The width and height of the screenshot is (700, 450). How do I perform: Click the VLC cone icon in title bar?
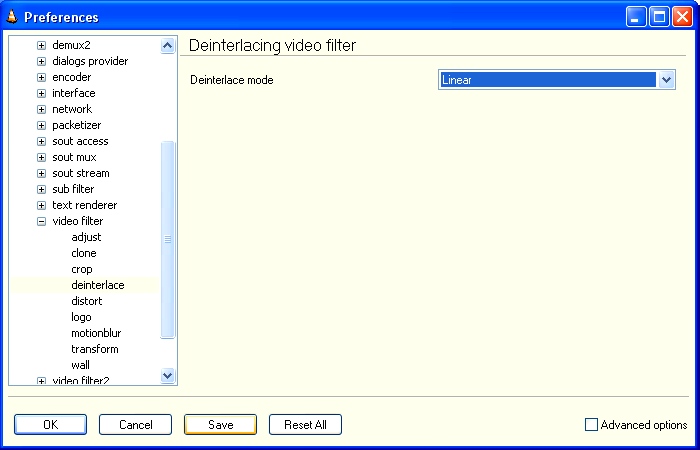pyautogui.click(x=12, y=17)
